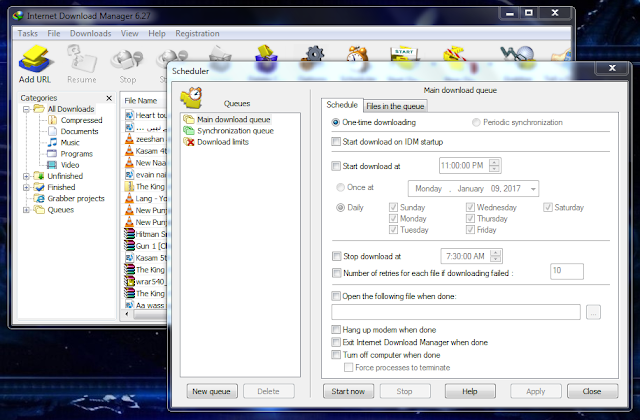Click the Options gear toolbar icon
640x420 pixels.
pos(313,54)
